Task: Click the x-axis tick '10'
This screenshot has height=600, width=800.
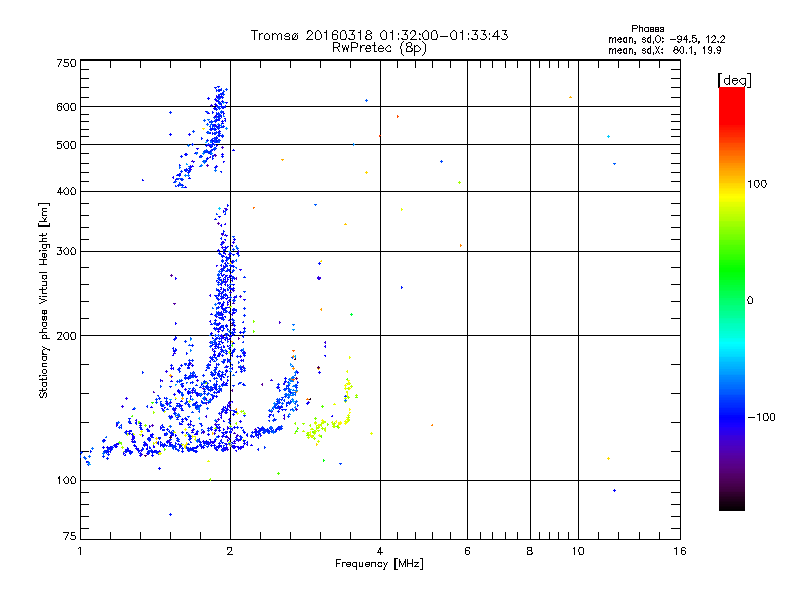Action: [578, 551]
